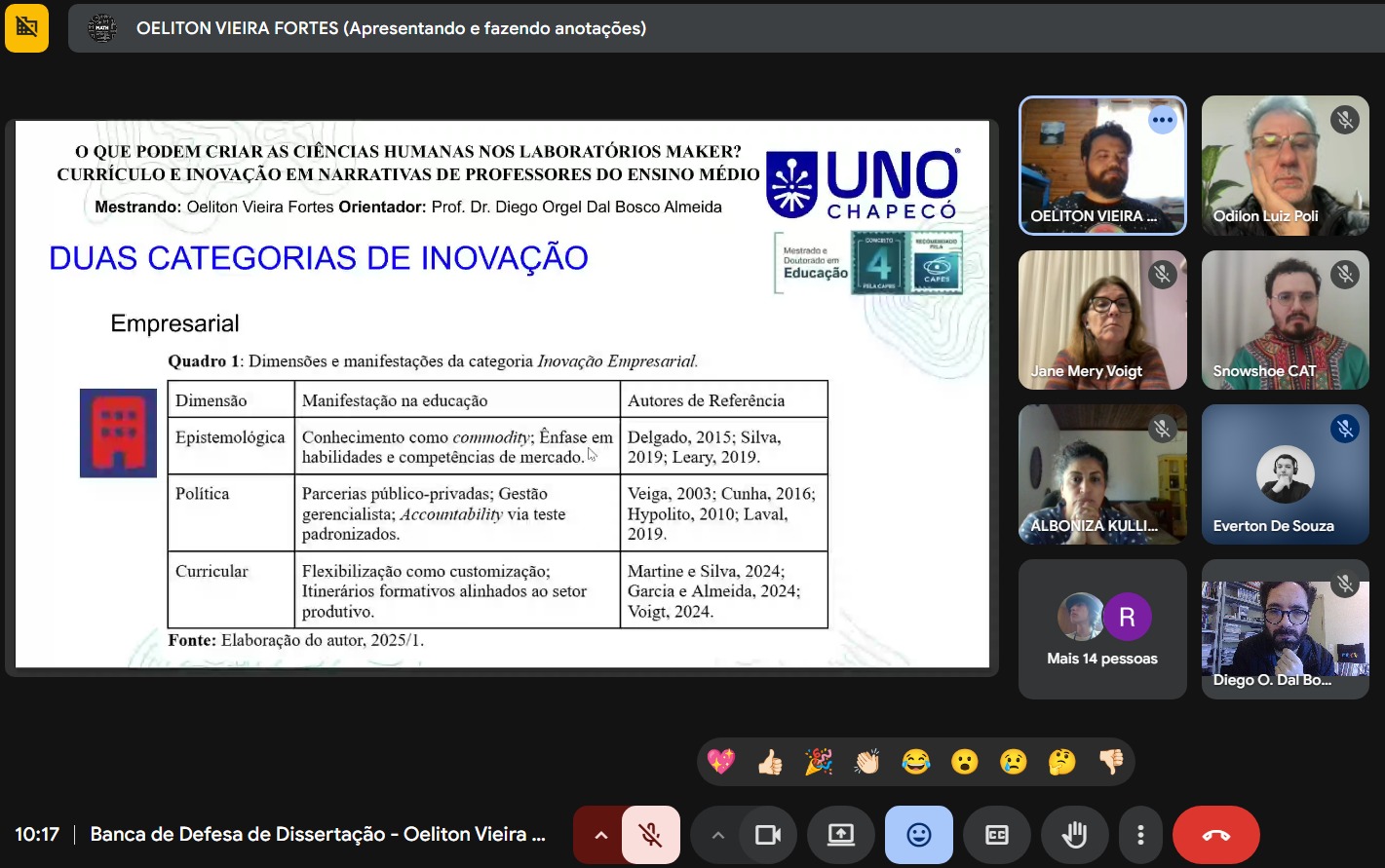Send the clapping hands reaction

(x=867, y=762)
